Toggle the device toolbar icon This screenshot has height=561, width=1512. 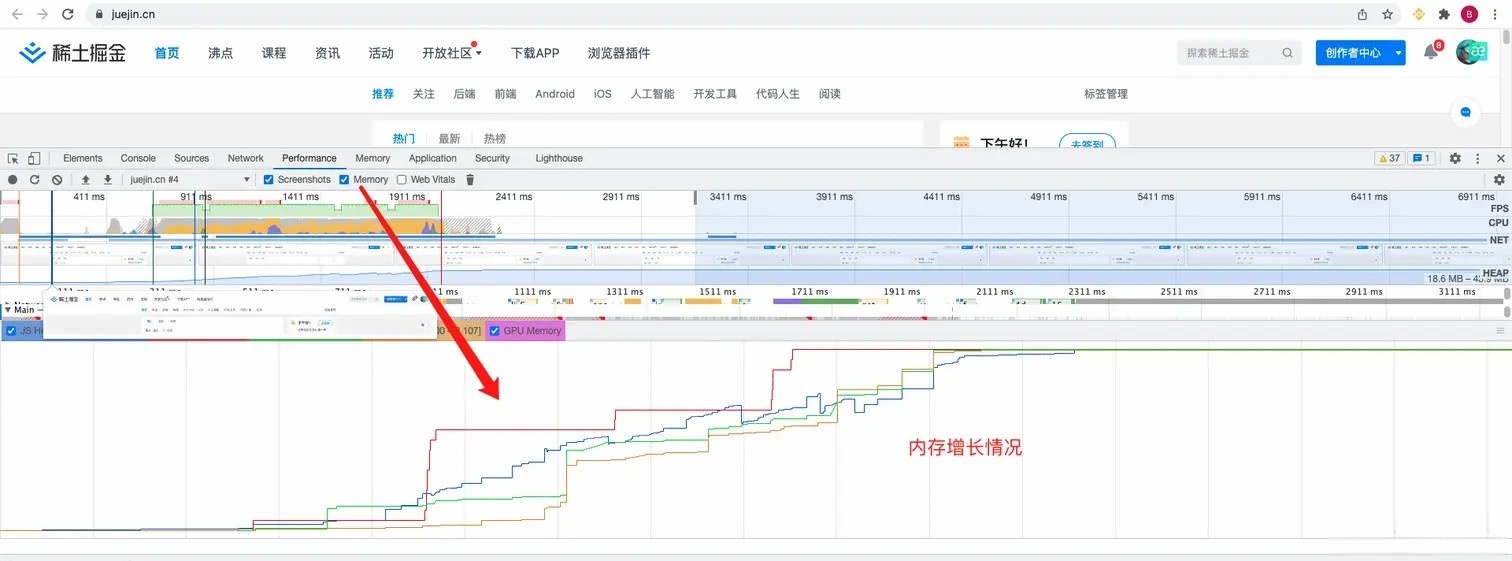click(34, 158)
